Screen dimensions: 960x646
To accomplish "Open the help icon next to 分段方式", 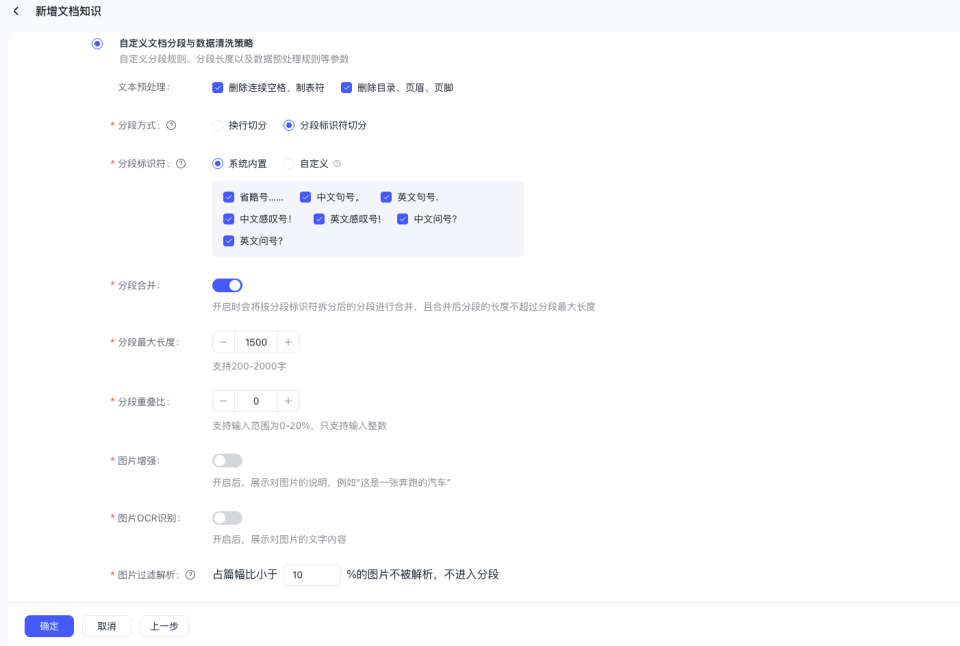I will [171, 125].
